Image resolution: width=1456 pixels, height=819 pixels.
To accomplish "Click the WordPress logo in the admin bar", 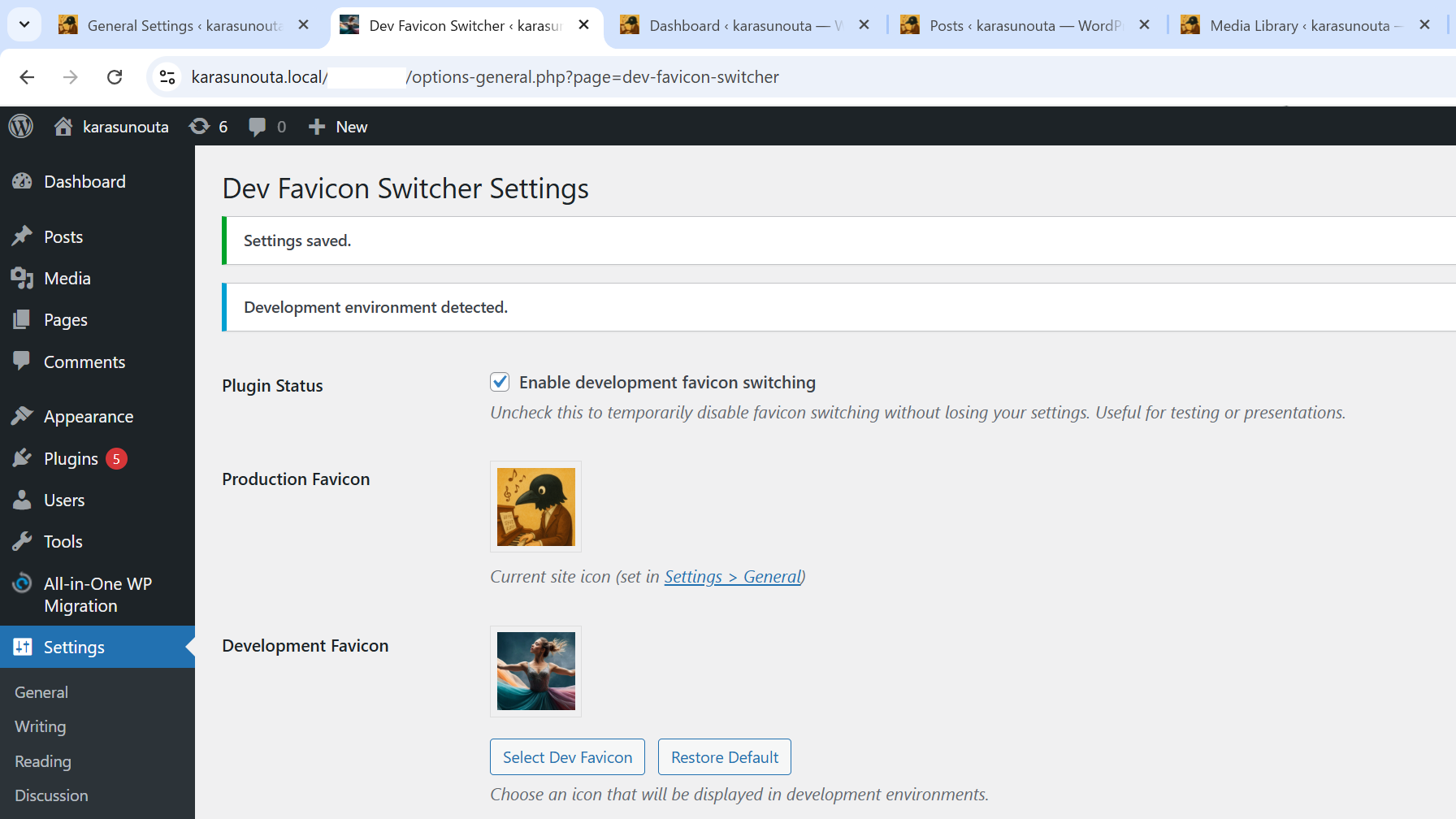I will (x=20, y=126).
